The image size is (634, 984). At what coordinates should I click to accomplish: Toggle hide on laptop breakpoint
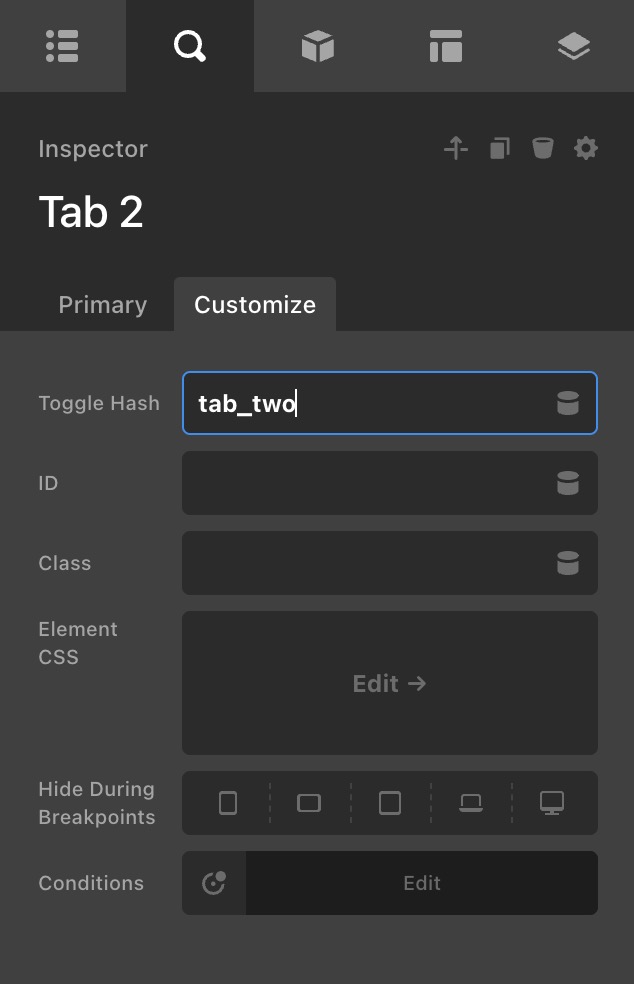click(x=470, y=803)
